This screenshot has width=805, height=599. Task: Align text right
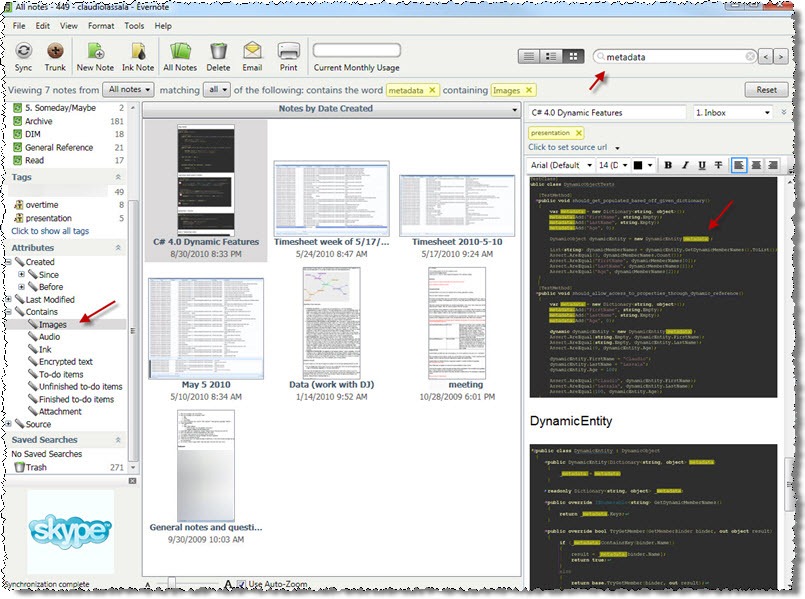(772, 165)
